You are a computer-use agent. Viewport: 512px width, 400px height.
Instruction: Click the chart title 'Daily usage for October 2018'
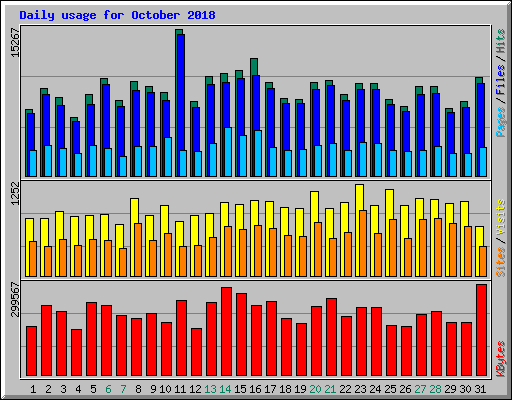click(117, 15)
